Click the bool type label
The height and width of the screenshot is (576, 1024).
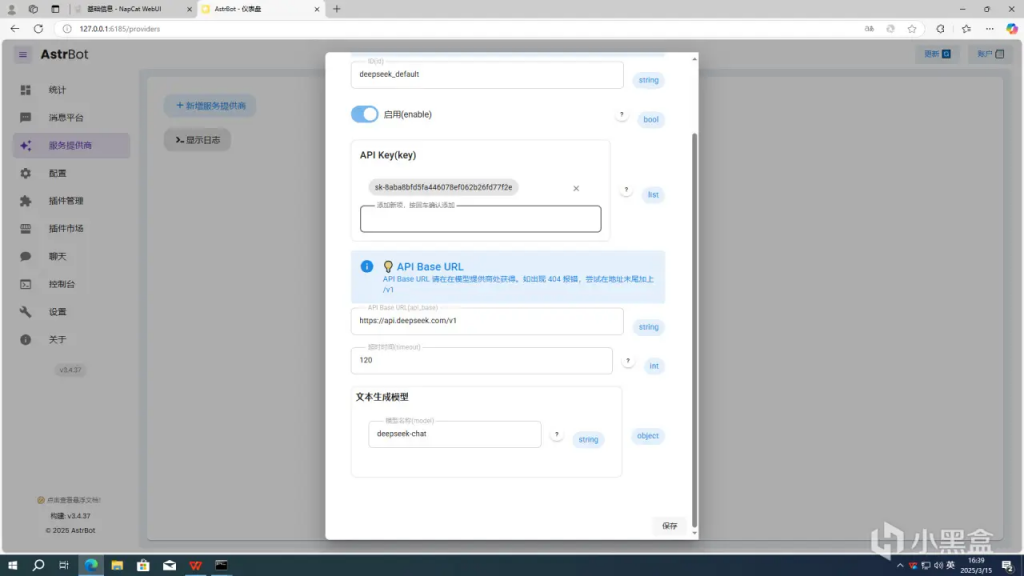[650, 120]
